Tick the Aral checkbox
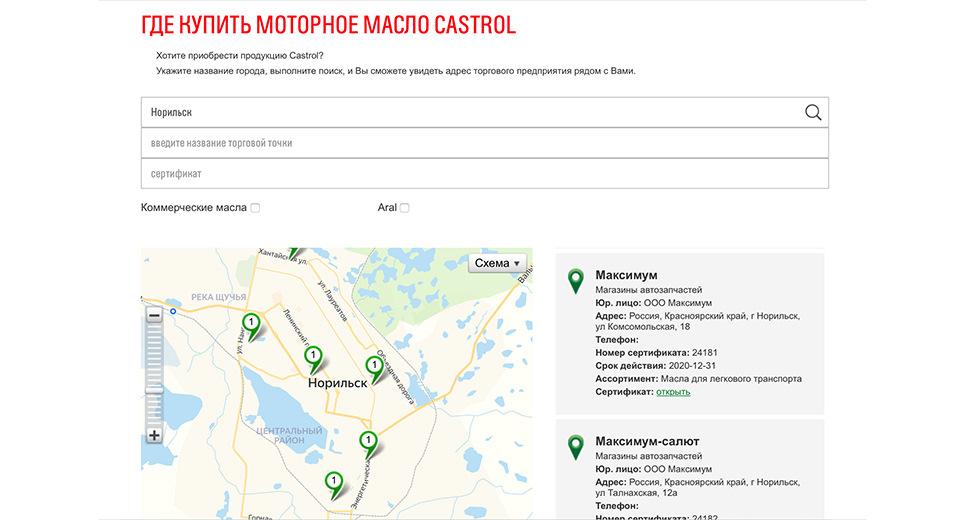This screenshot has width=960, height=520. click(404, 208)
